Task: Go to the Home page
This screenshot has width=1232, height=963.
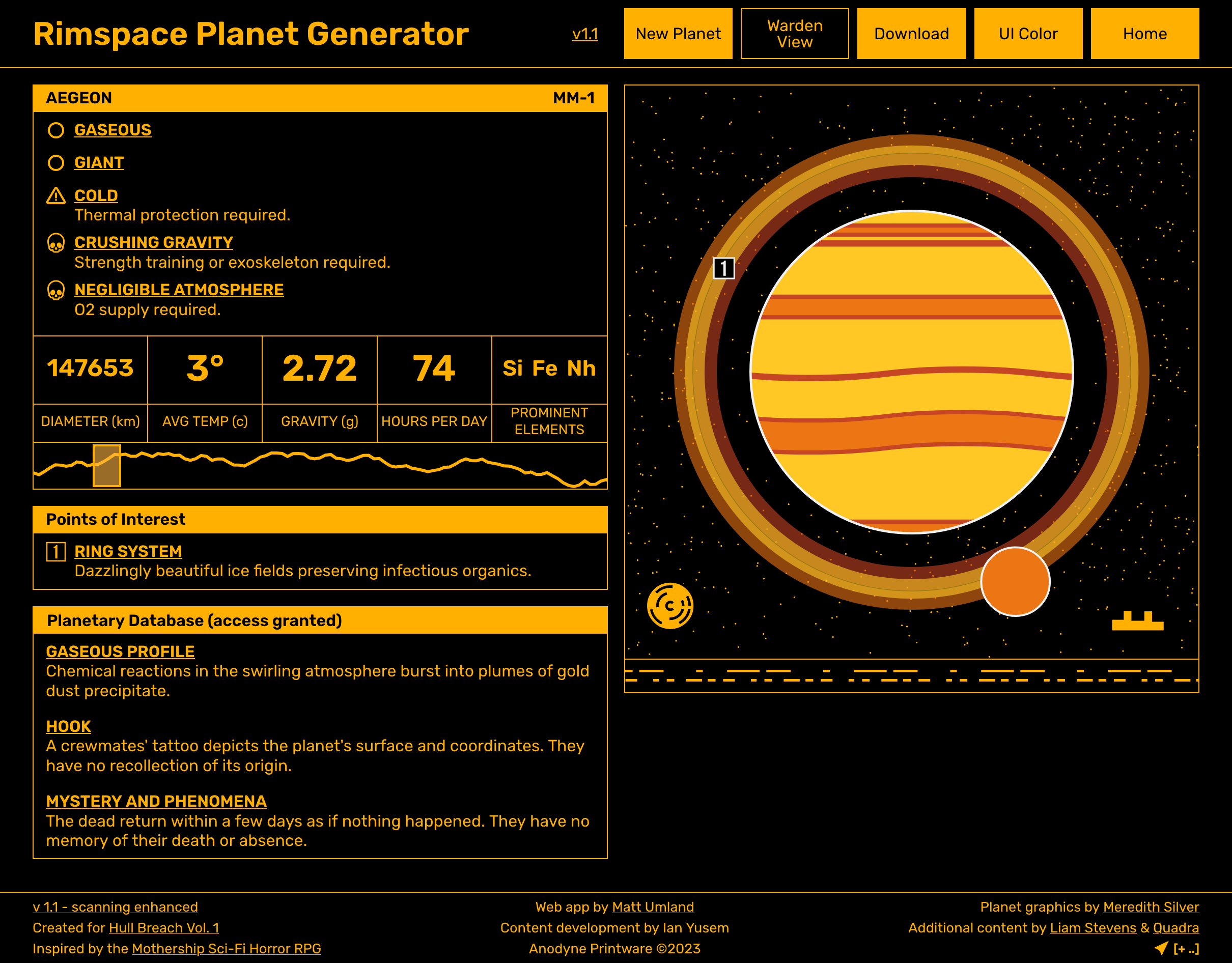Action: tap(1144, 34)
